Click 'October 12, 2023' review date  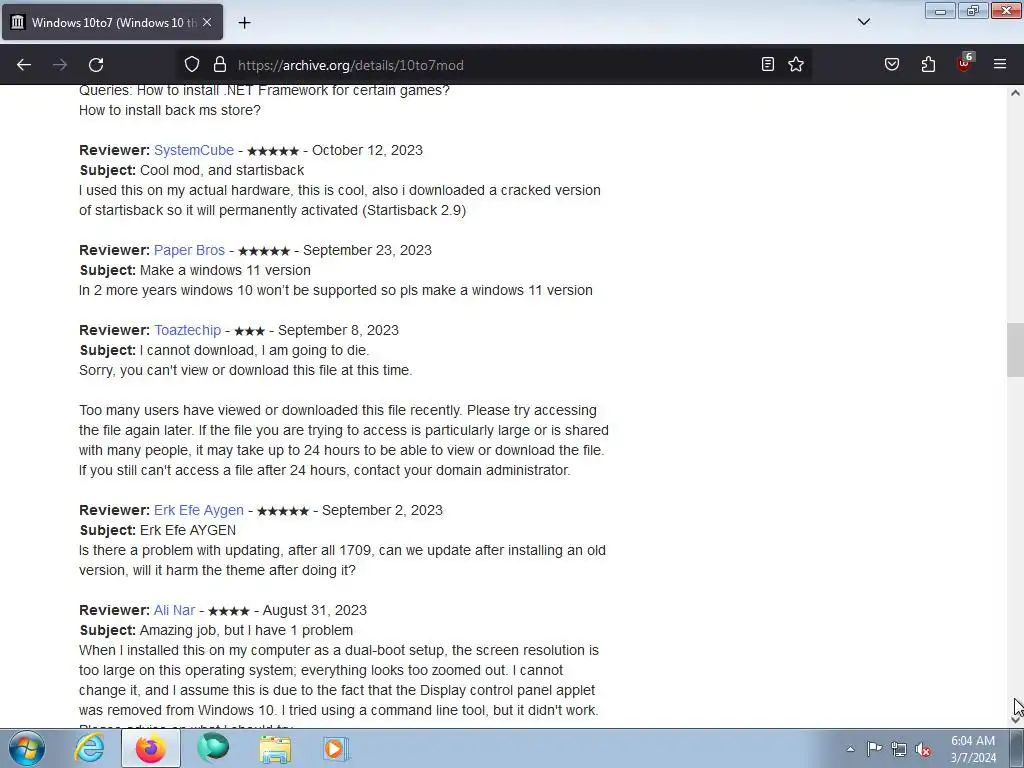[x=367, y=150]
